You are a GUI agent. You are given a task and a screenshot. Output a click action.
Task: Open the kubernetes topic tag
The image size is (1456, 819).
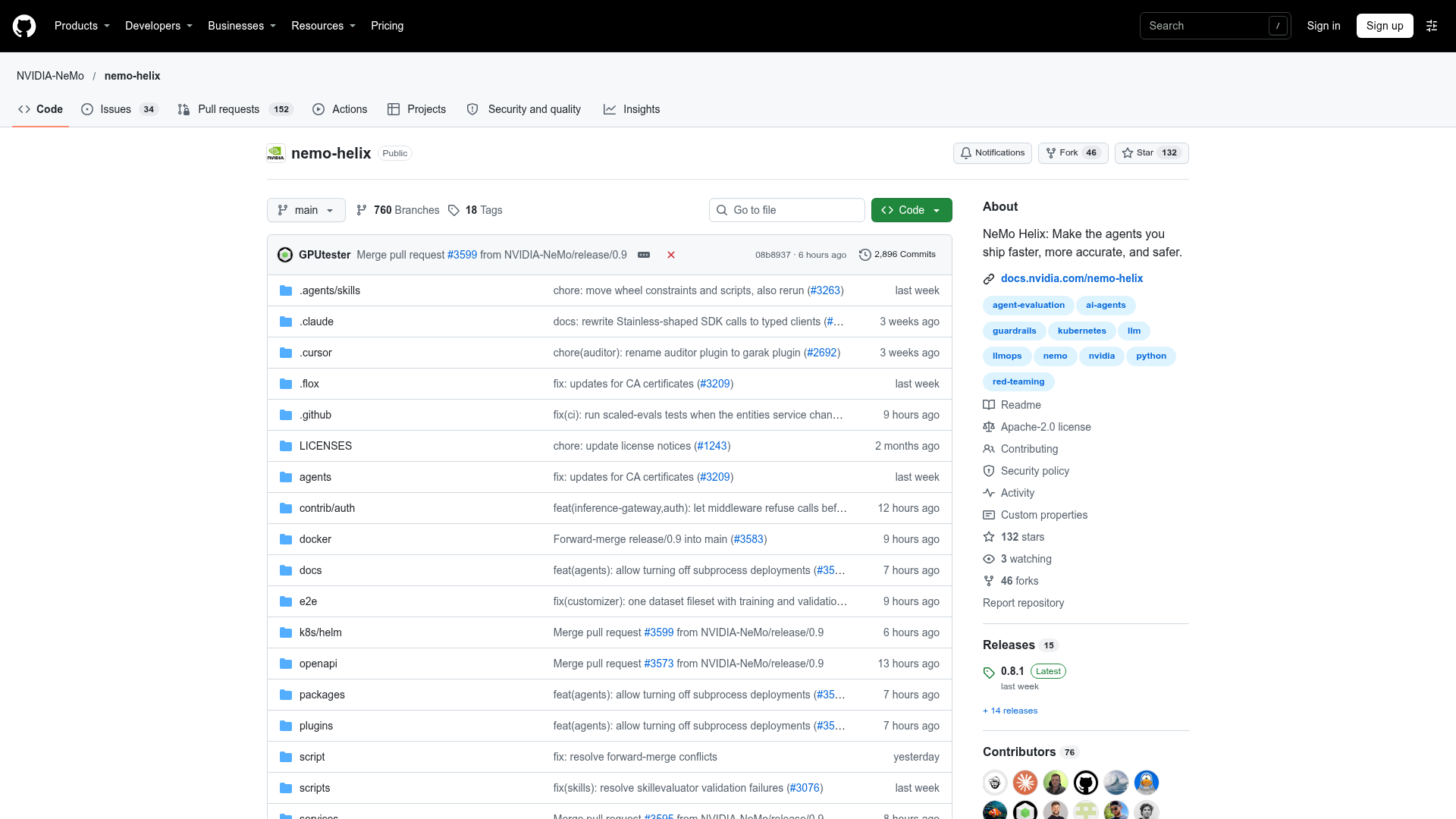click(1082, 331)
